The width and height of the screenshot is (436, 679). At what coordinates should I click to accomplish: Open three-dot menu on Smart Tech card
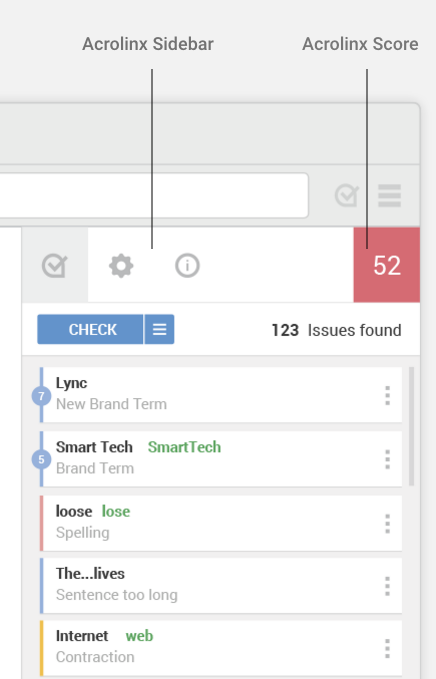tap(388, 459)
